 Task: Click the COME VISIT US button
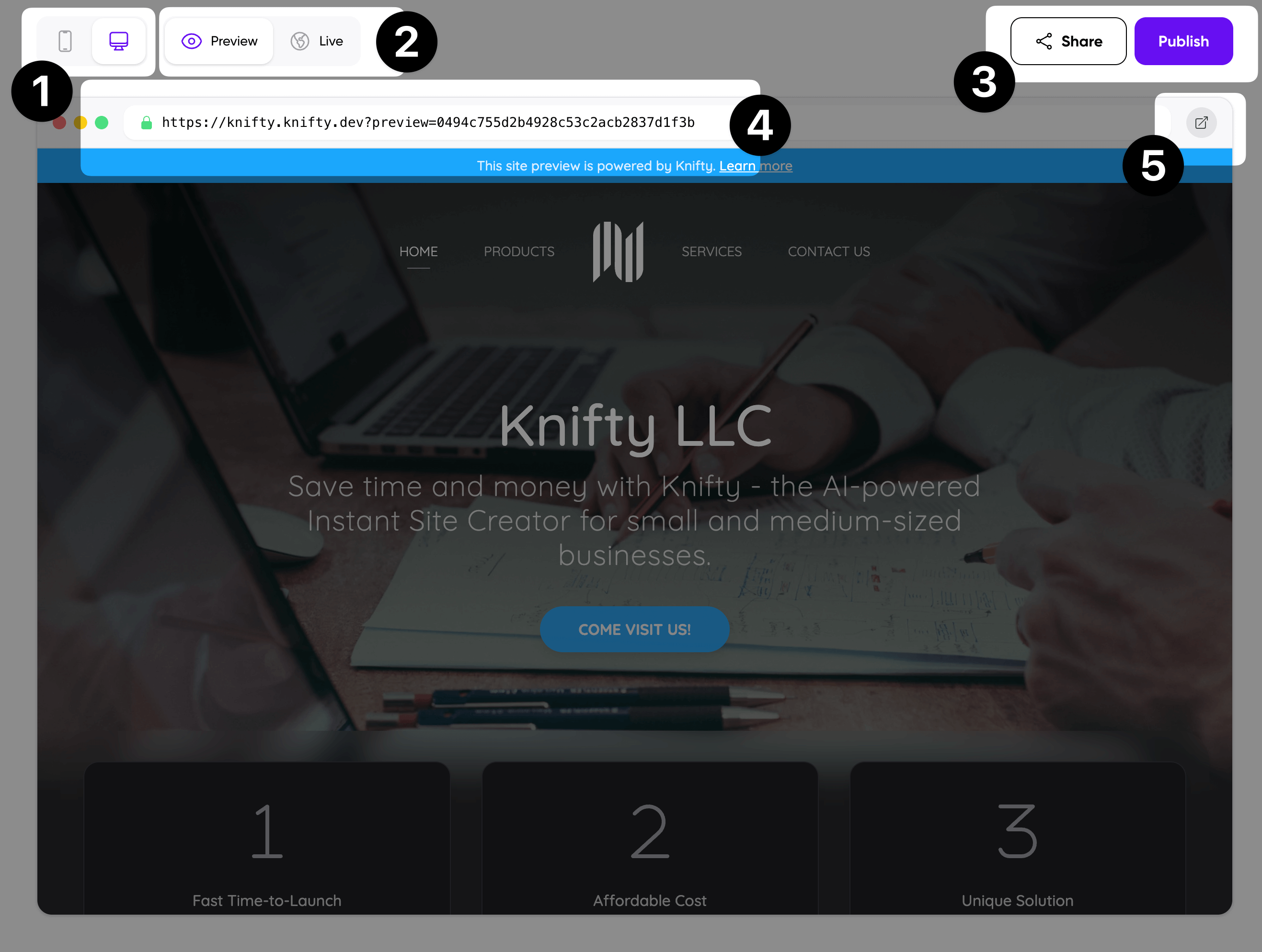click(633, 629)
